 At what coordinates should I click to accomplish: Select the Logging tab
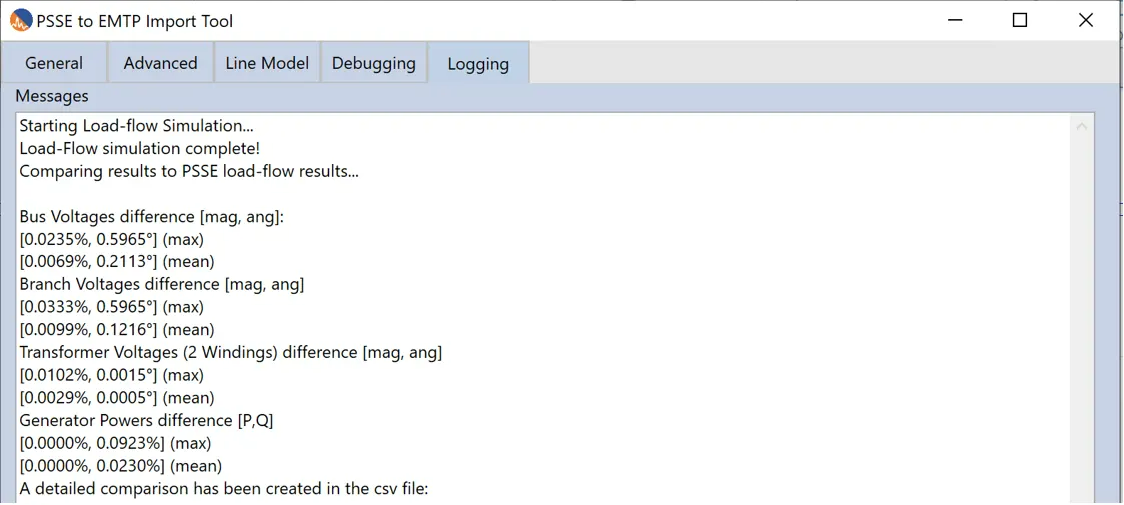478,63
